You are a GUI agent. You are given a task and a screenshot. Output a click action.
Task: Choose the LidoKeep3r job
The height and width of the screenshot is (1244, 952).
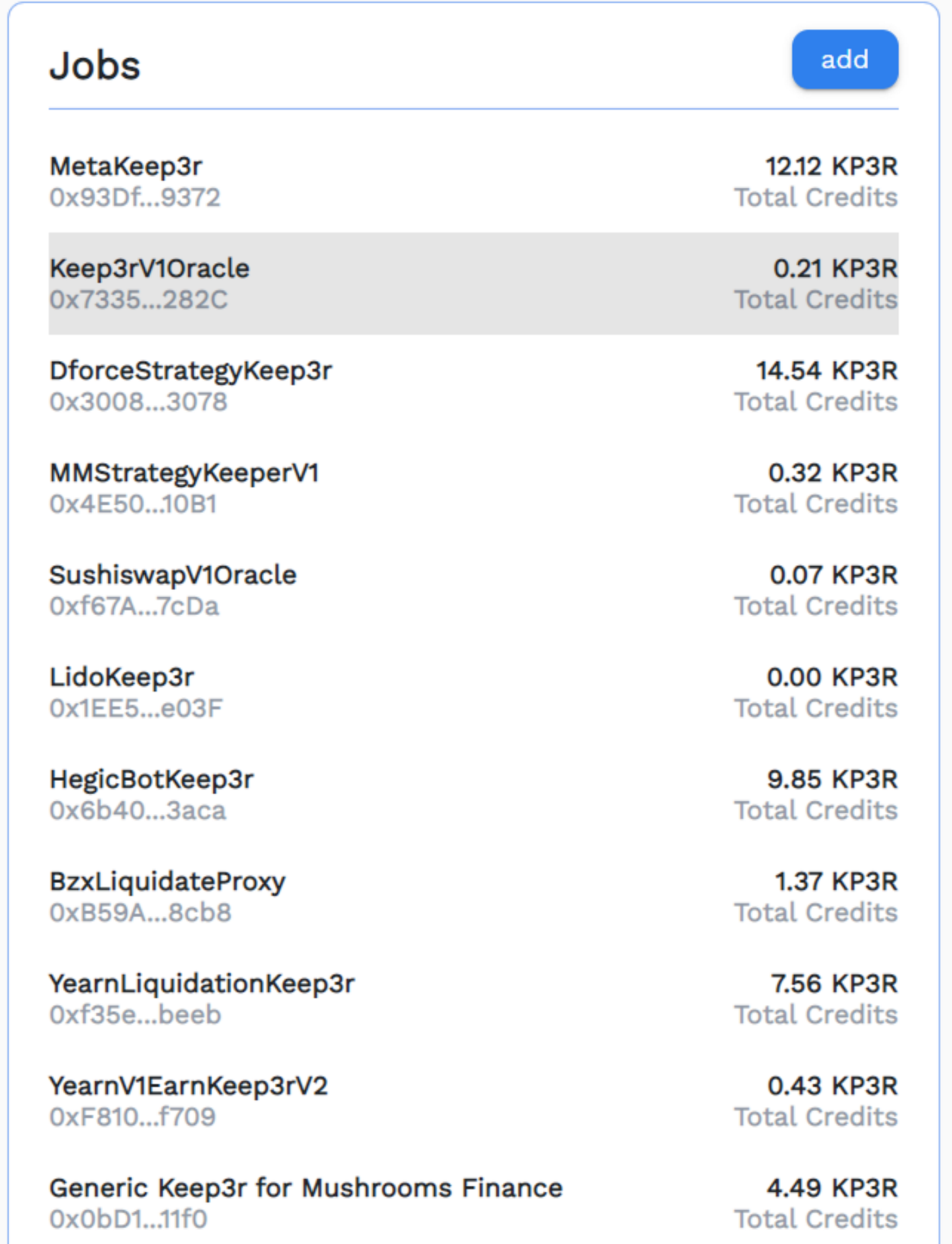pos(473,692)
